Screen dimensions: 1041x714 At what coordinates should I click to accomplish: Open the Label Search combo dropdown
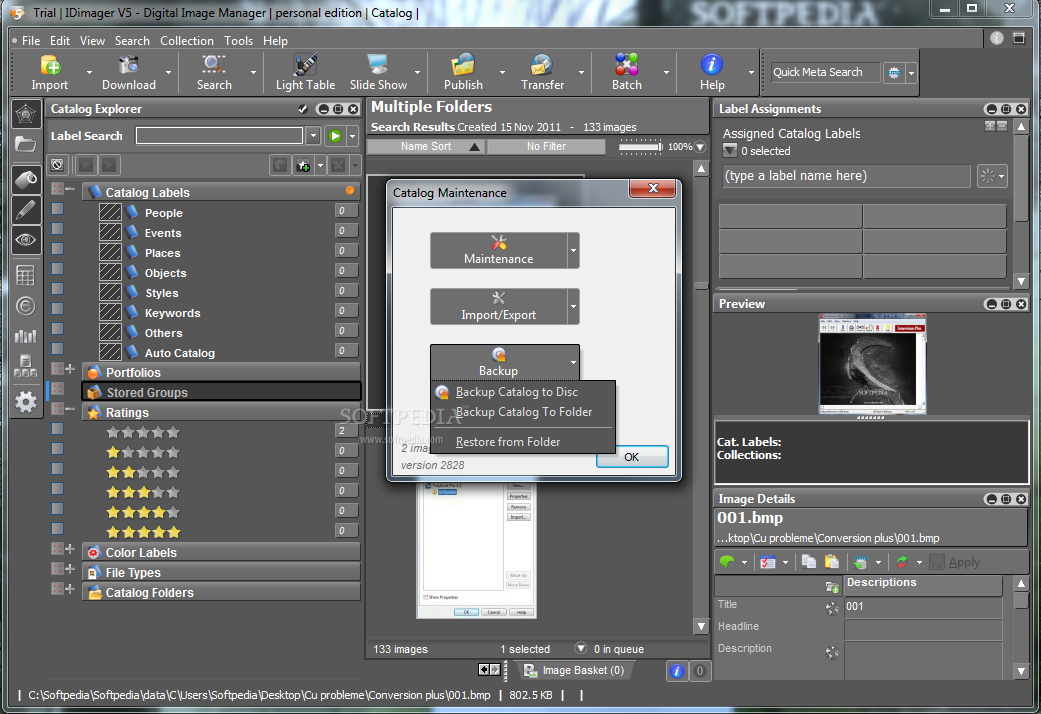tap(313, 135)
